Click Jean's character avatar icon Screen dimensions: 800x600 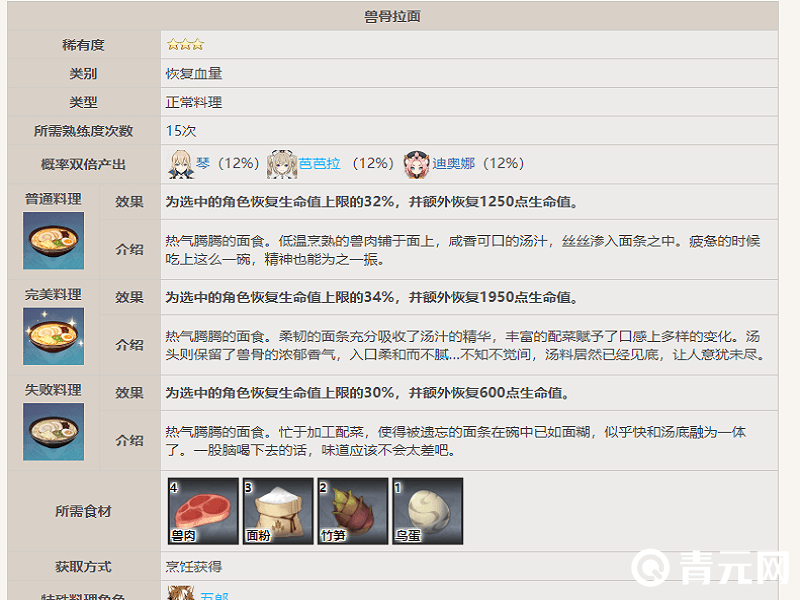(x=181, y=164)
